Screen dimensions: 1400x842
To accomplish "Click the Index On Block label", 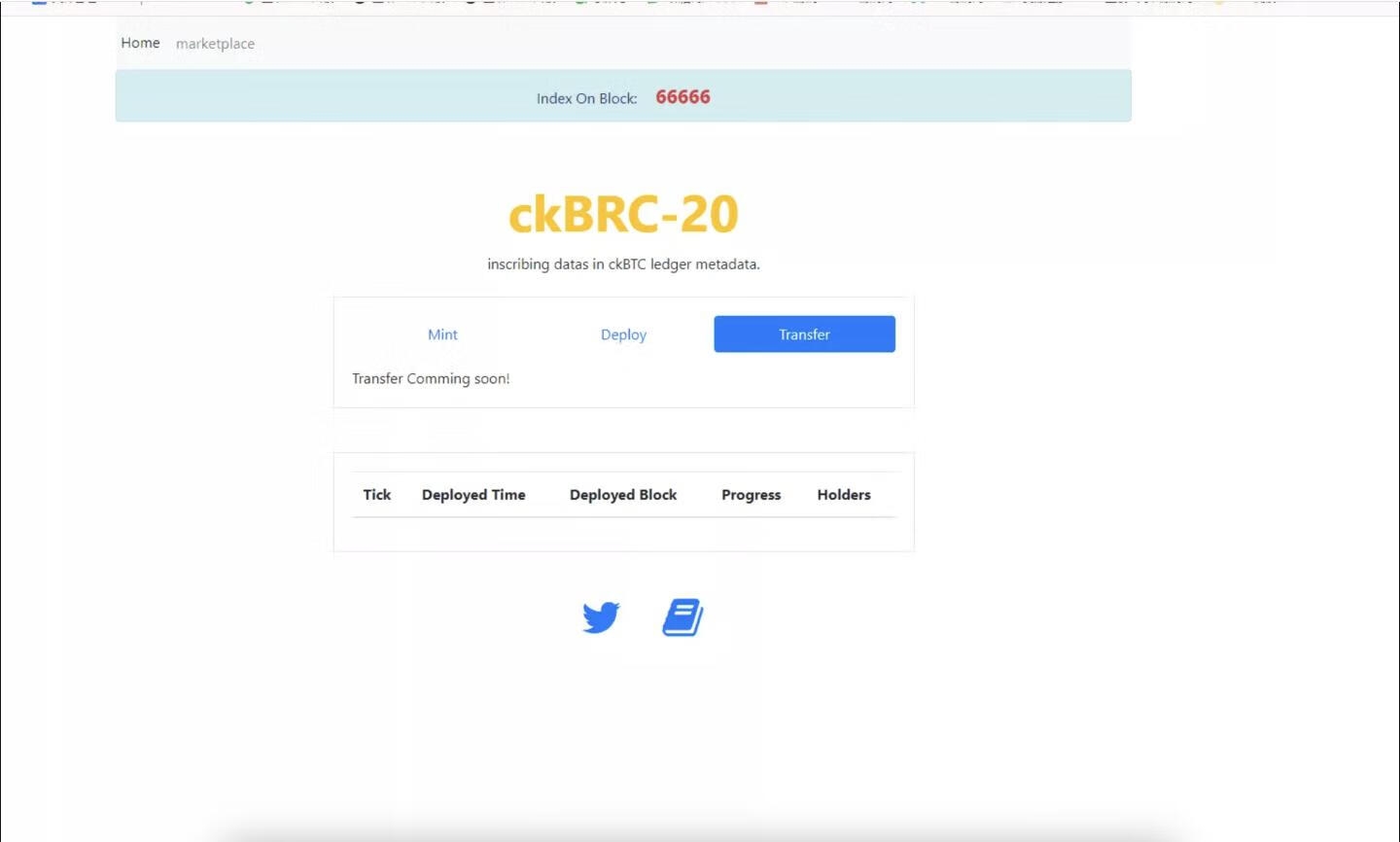I will coord(586,98).
